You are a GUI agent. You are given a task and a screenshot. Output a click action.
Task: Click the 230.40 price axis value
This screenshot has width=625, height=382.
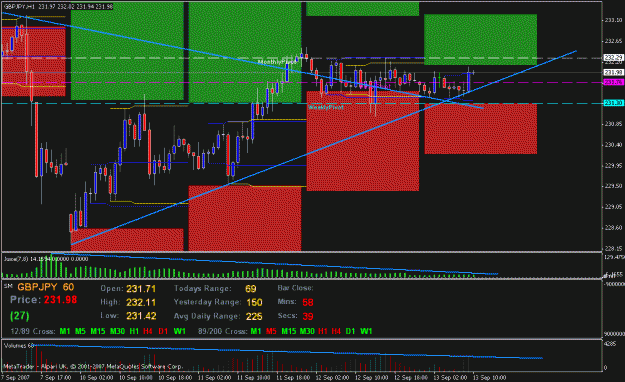point(613,144)
